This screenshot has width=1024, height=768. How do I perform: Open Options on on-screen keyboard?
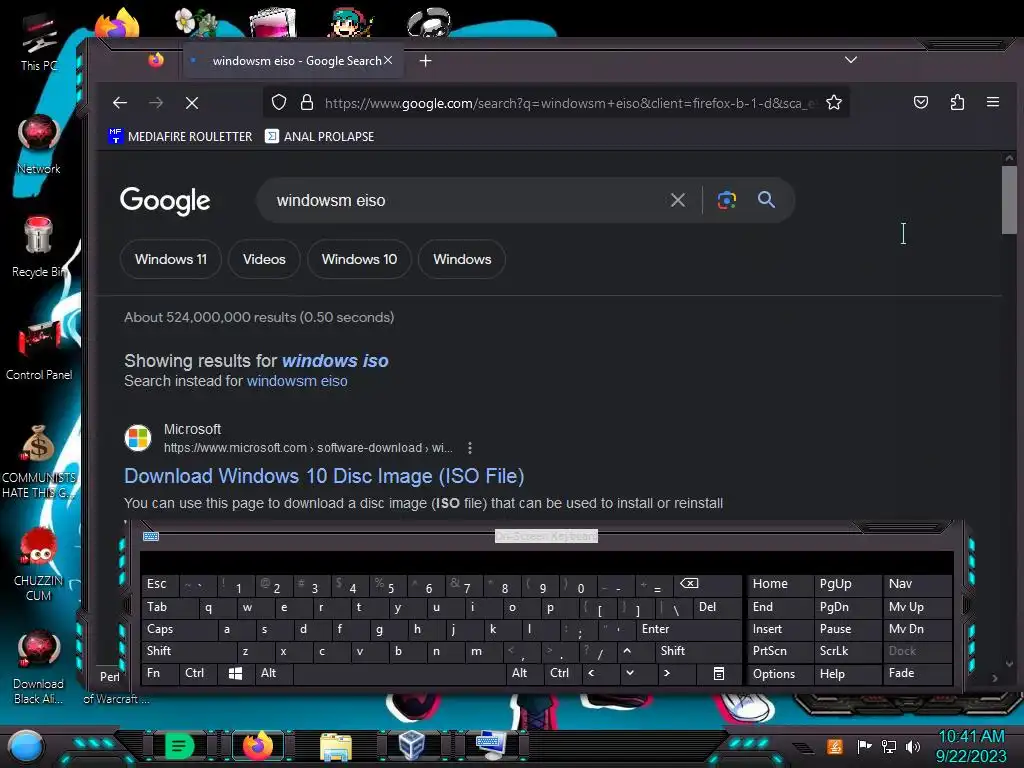click(780, 674)
